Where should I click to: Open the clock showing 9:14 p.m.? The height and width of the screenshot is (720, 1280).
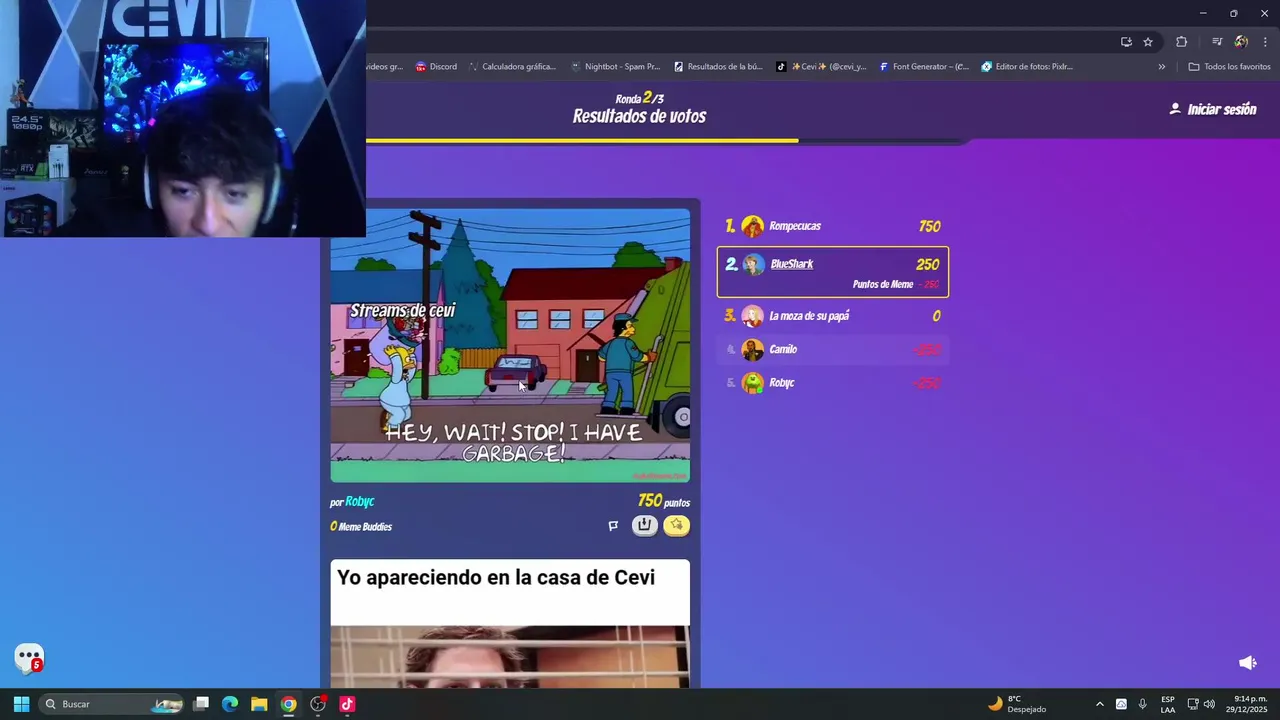click(x=1249, y=704)
